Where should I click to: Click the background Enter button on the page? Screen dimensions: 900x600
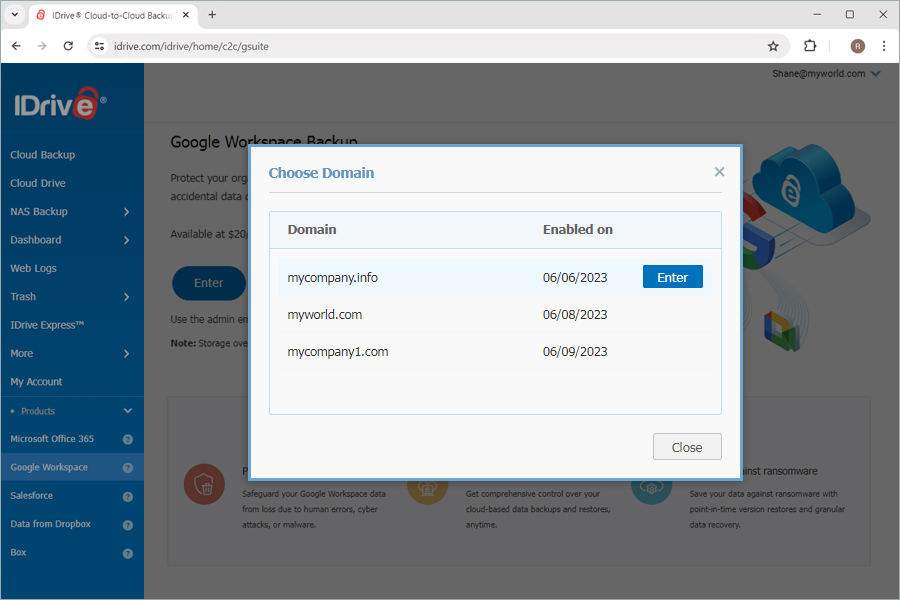coord(208,283)
